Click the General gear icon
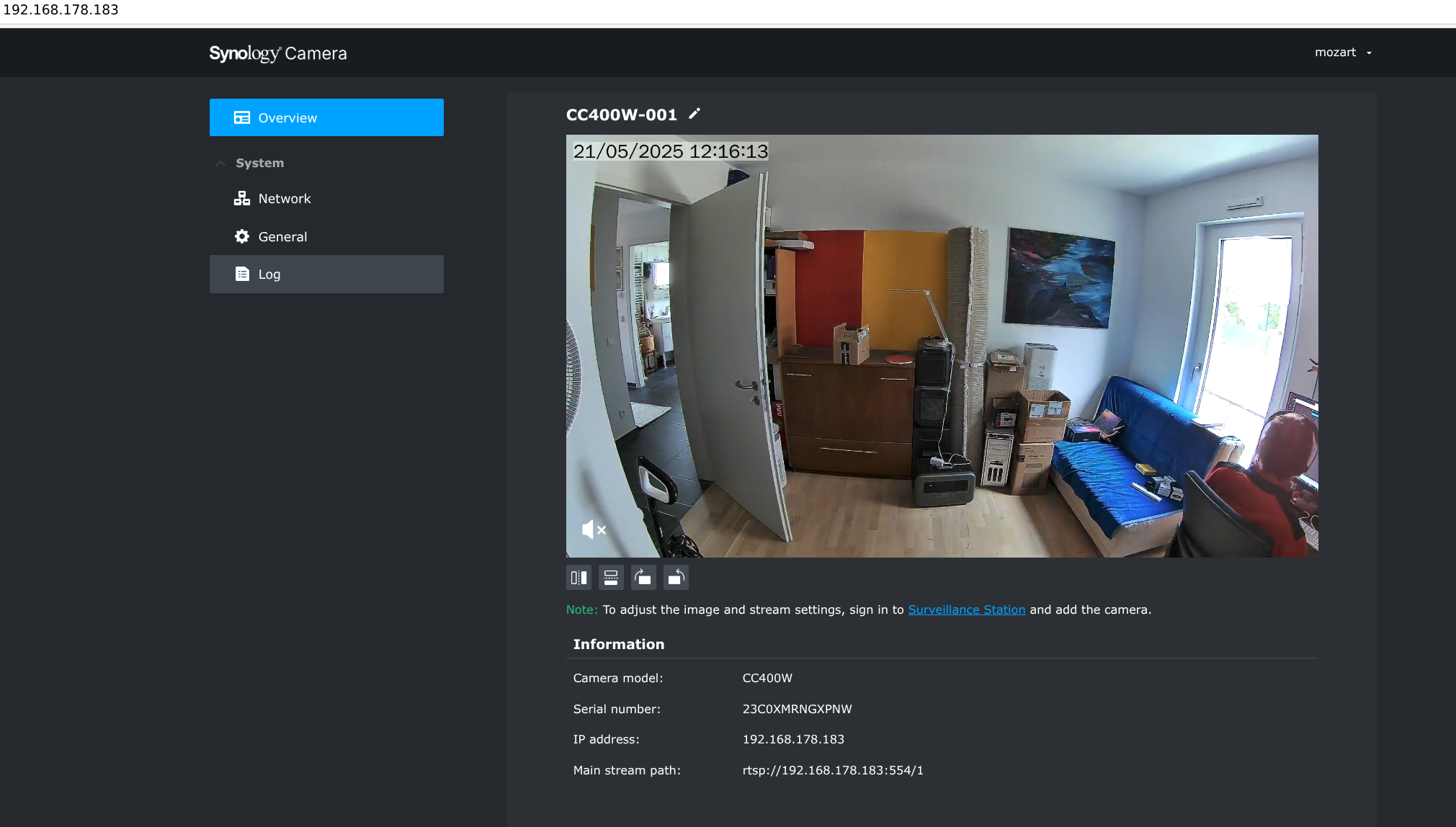 [242, 236]
